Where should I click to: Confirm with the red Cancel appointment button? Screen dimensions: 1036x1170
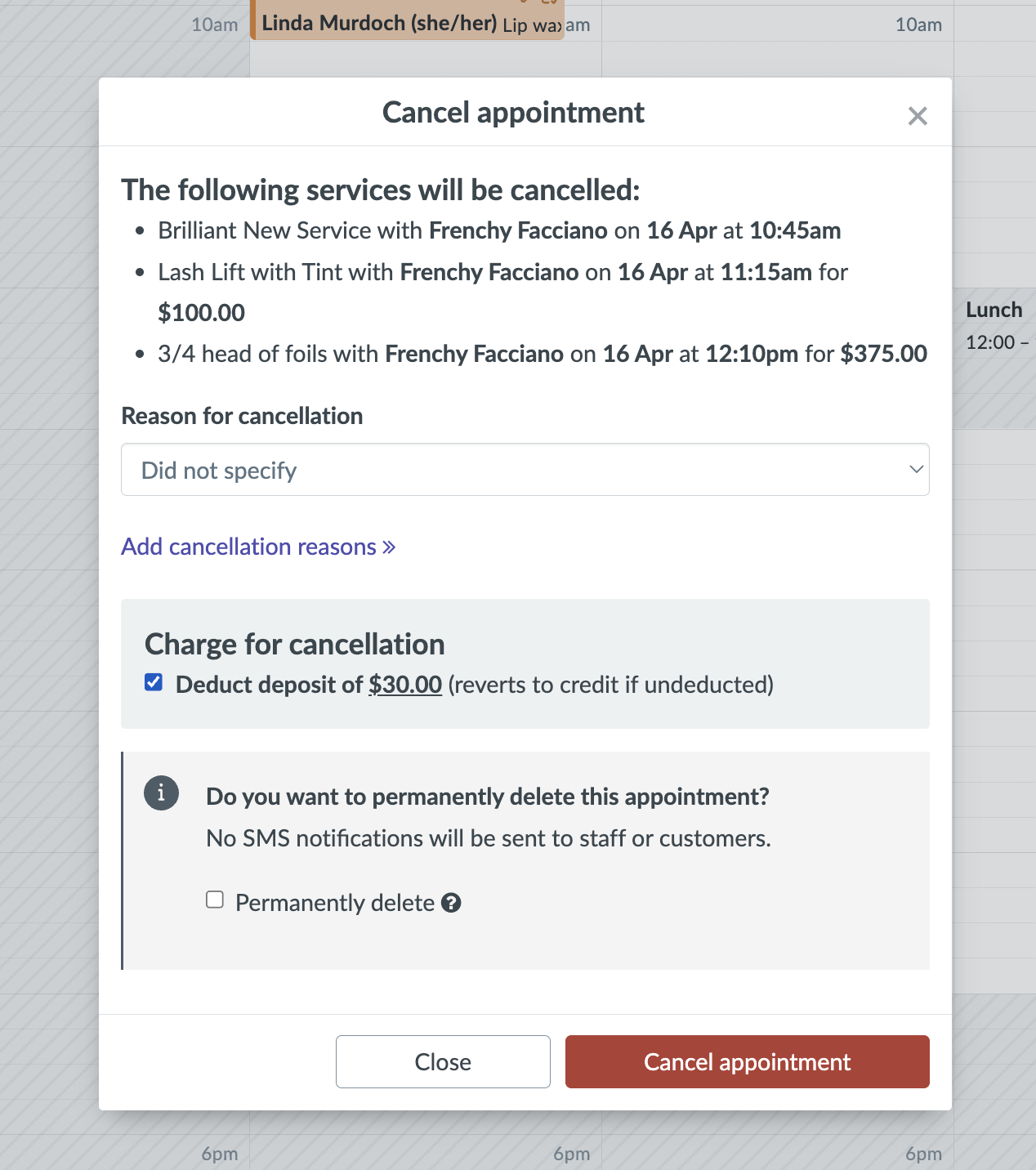click(x=747, y=1061)
